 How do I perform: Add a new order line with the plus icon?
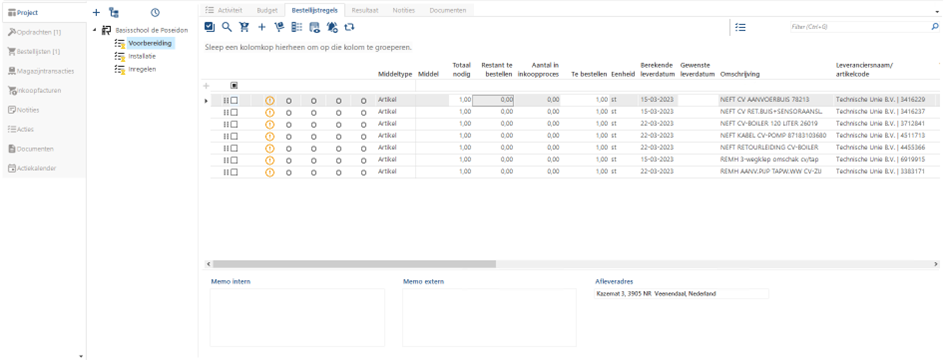tap(262, 27)
